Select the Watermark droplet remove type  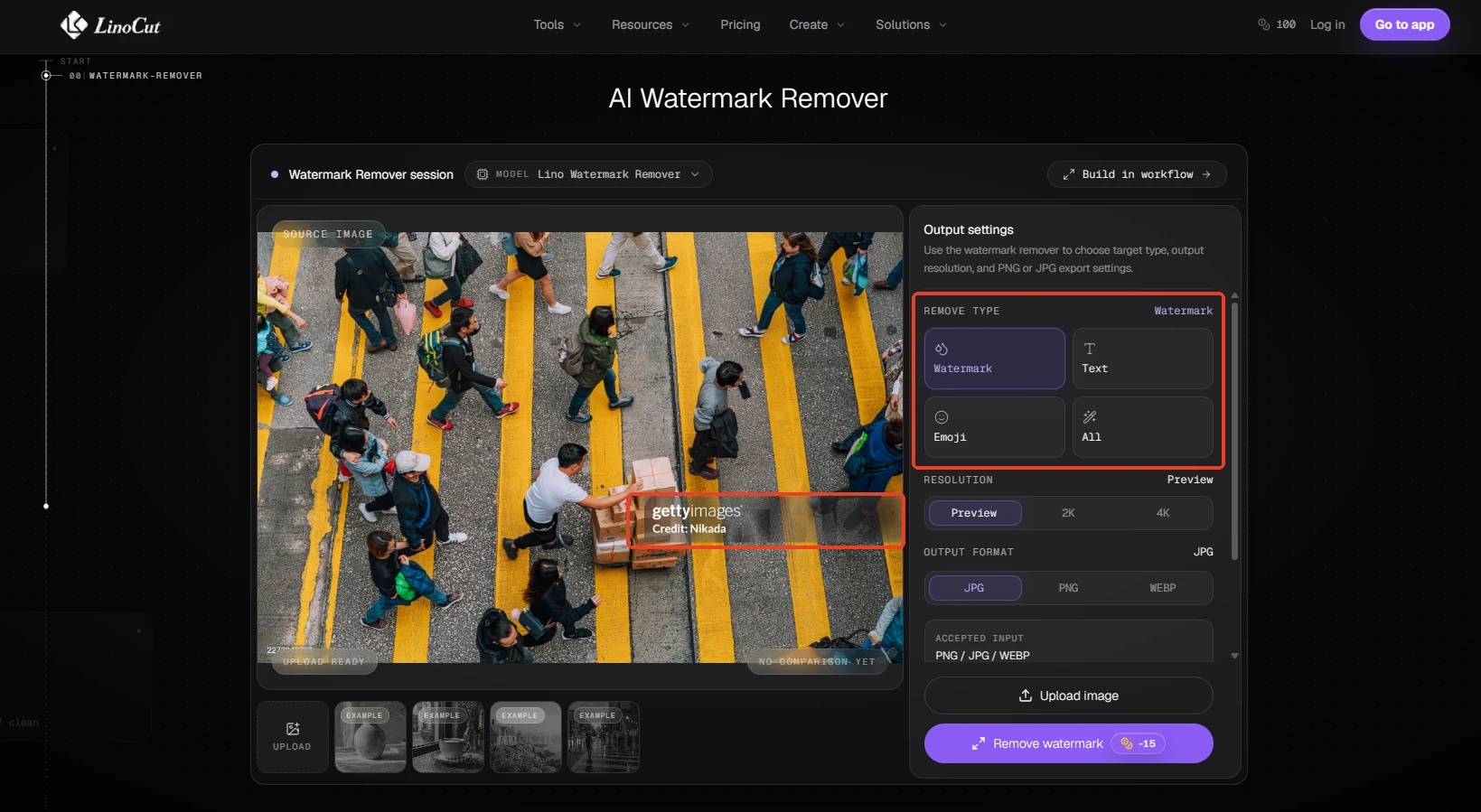coord(994,358)
